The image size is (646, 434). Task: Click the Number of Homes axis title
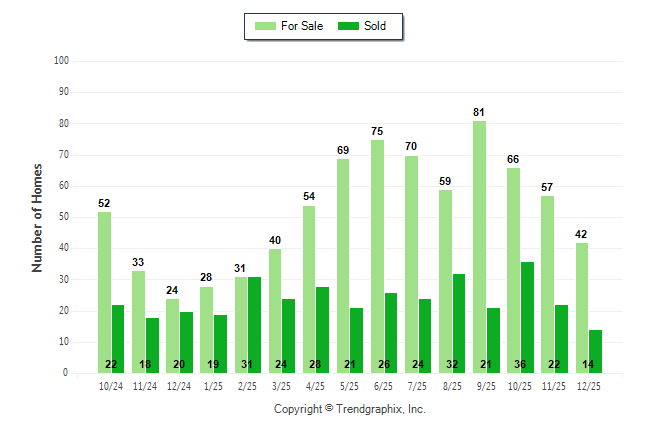pyautogui.click(x=37, y=217)
